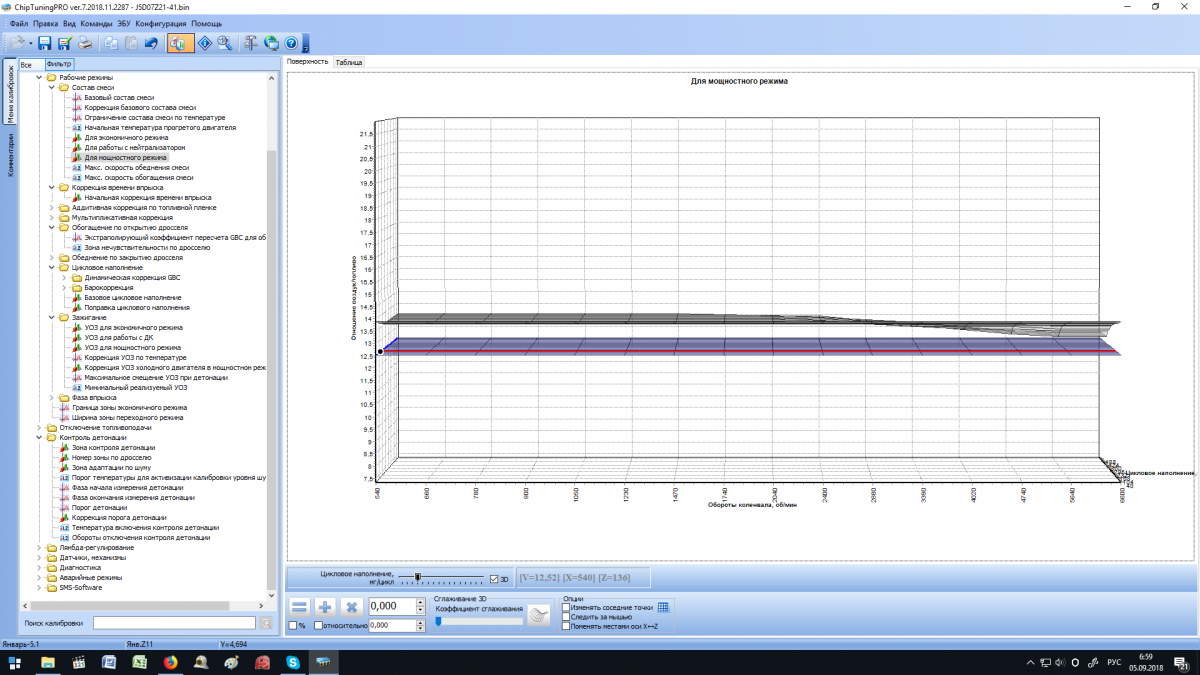Select 'Базовое цикловое наполнение' calibration
Image resolution: width=1200 pixels, height=675 pixels.
pos(131,298)
